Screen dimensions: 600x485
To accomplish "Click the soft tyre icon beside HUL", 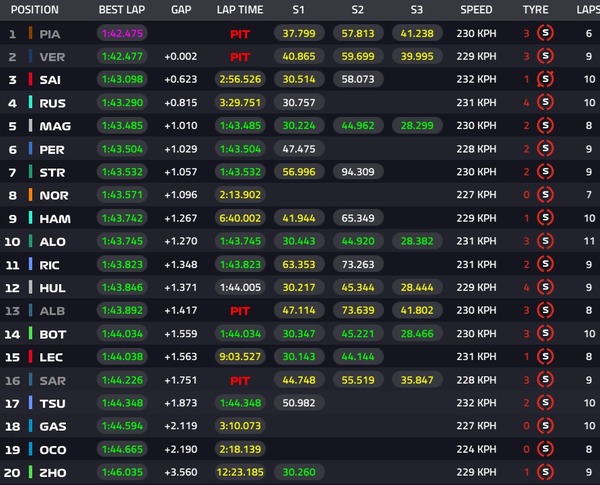I will pos(545,287).
